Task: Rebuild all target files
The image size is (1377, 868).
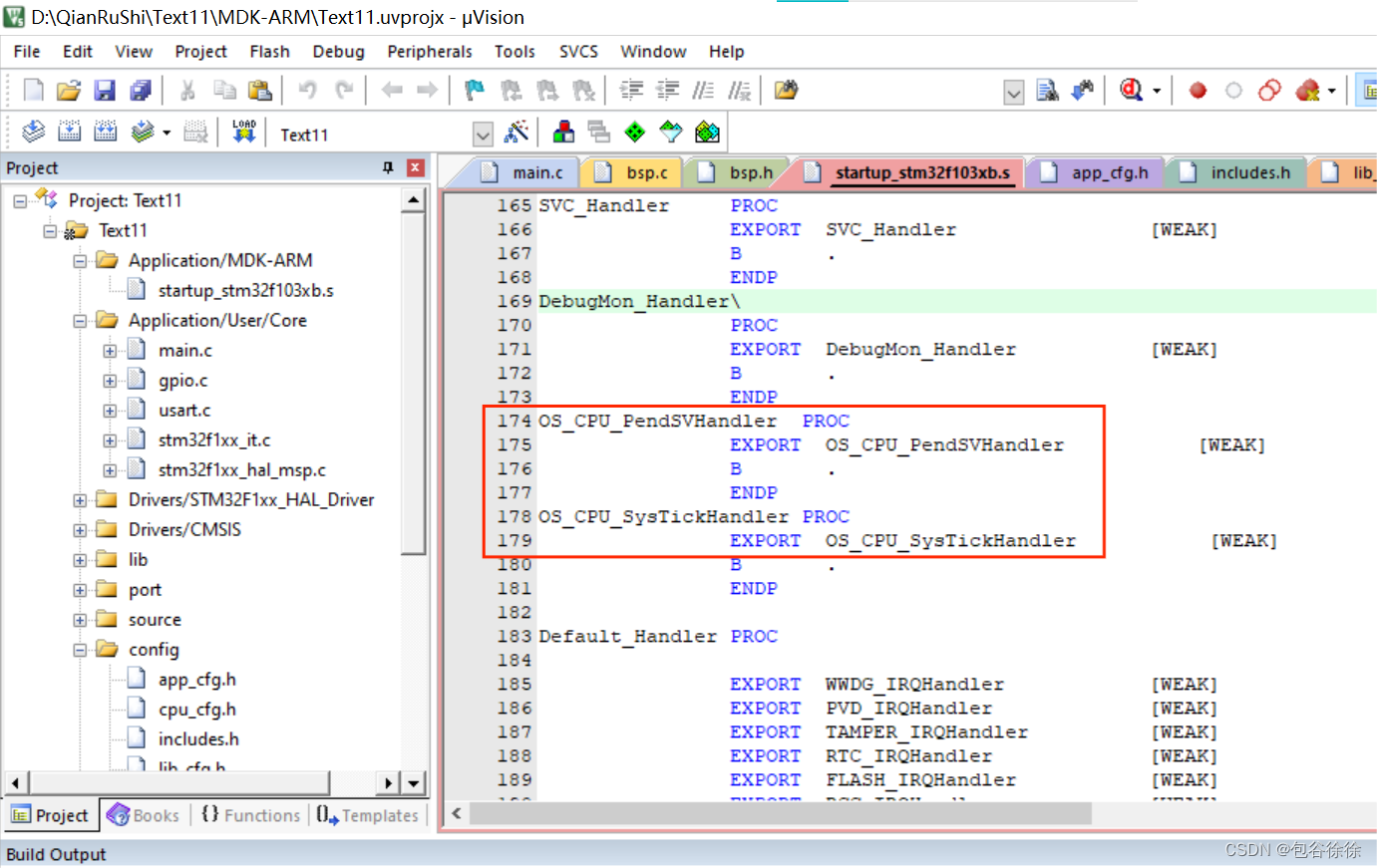Action: tap(105, 132)
